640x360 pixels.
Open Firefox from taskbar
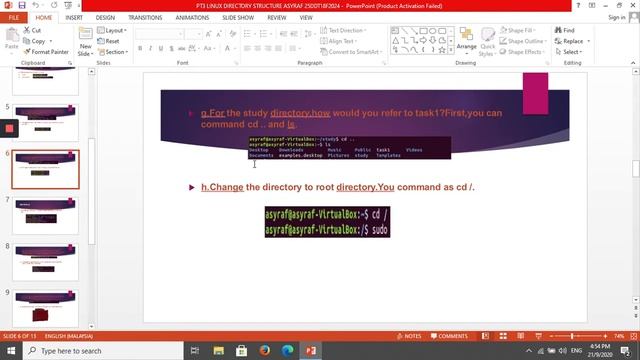click(x=264, y=351)
